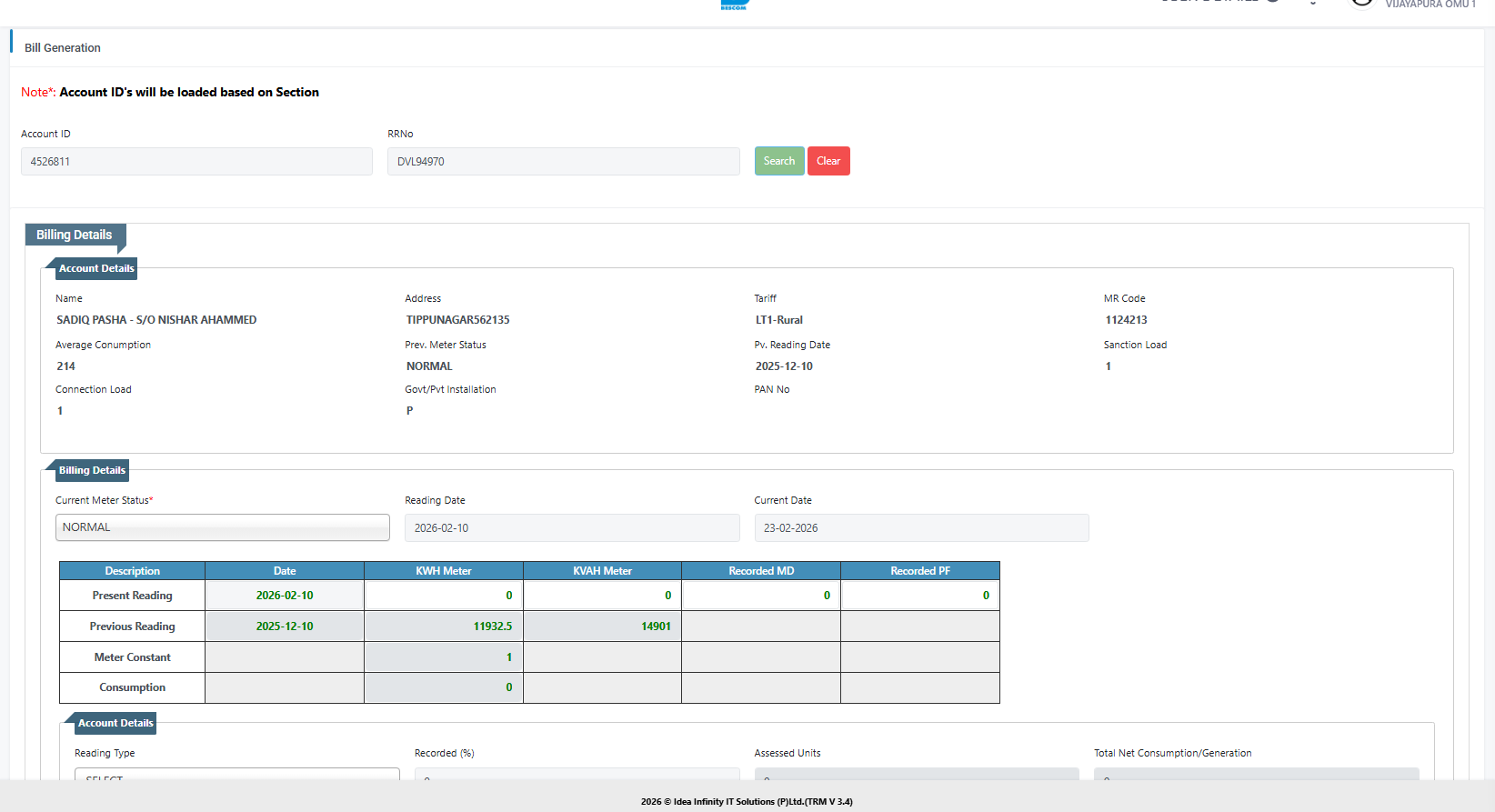The image size is (1495, 812).
Task: Click into the Account ID field
Action: tap(196, 162)
